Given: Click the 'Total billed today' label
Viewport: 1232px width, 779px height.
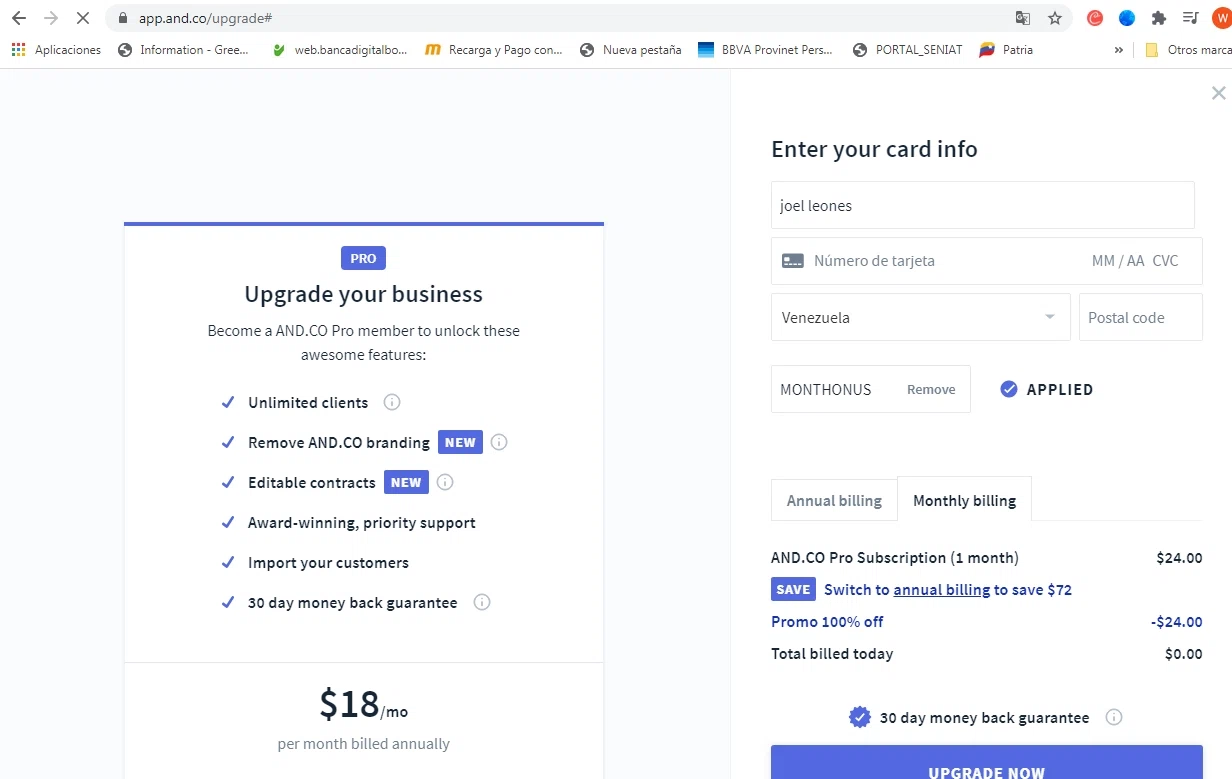Looking at the screenshot, I should (832, 654).
